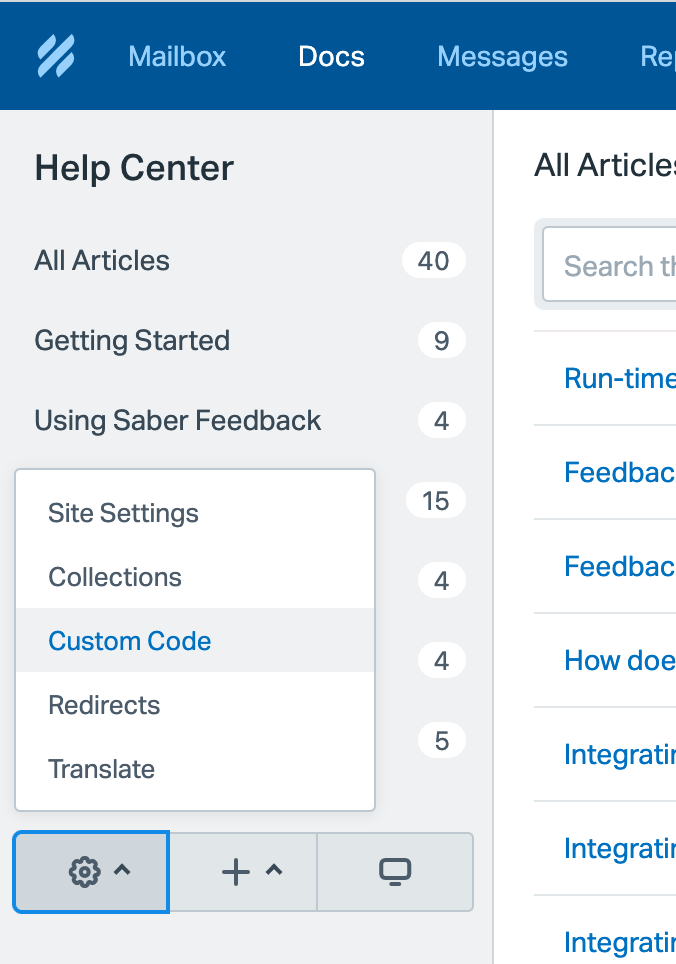Click Translate in the settings menu
This screenshot has height=964, width=676.
pyautogui.click(x=101, y=770)
